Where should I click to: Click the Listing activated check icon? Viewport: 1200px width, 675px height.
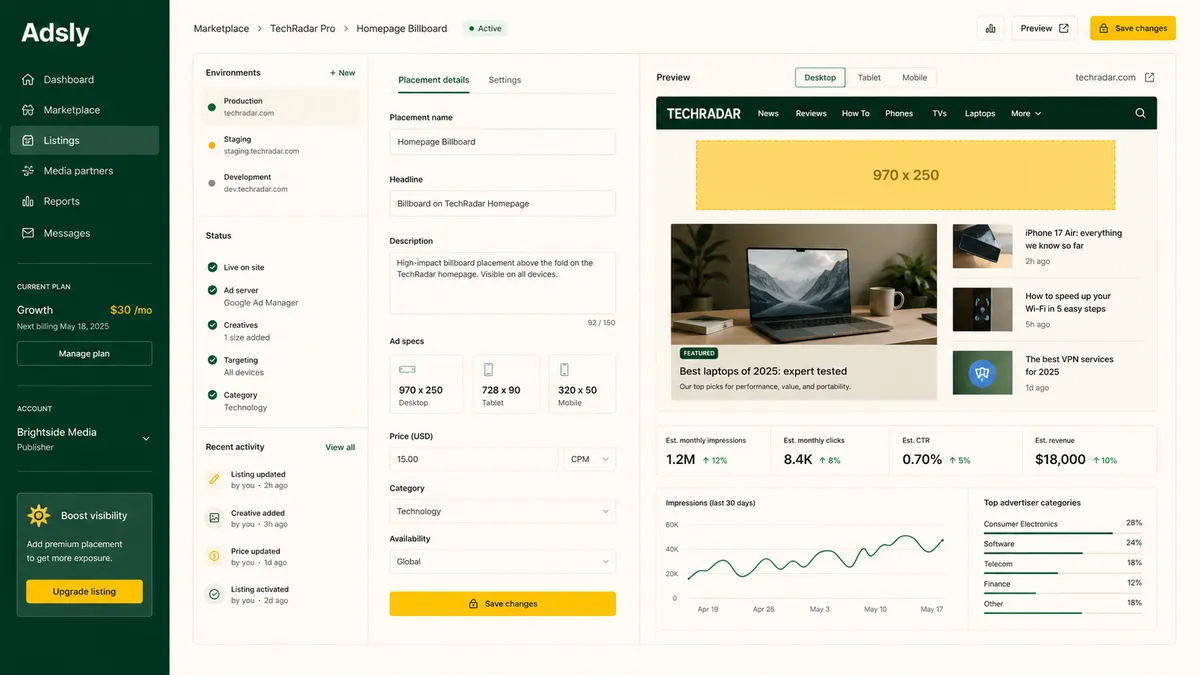(x=214, y=594)
